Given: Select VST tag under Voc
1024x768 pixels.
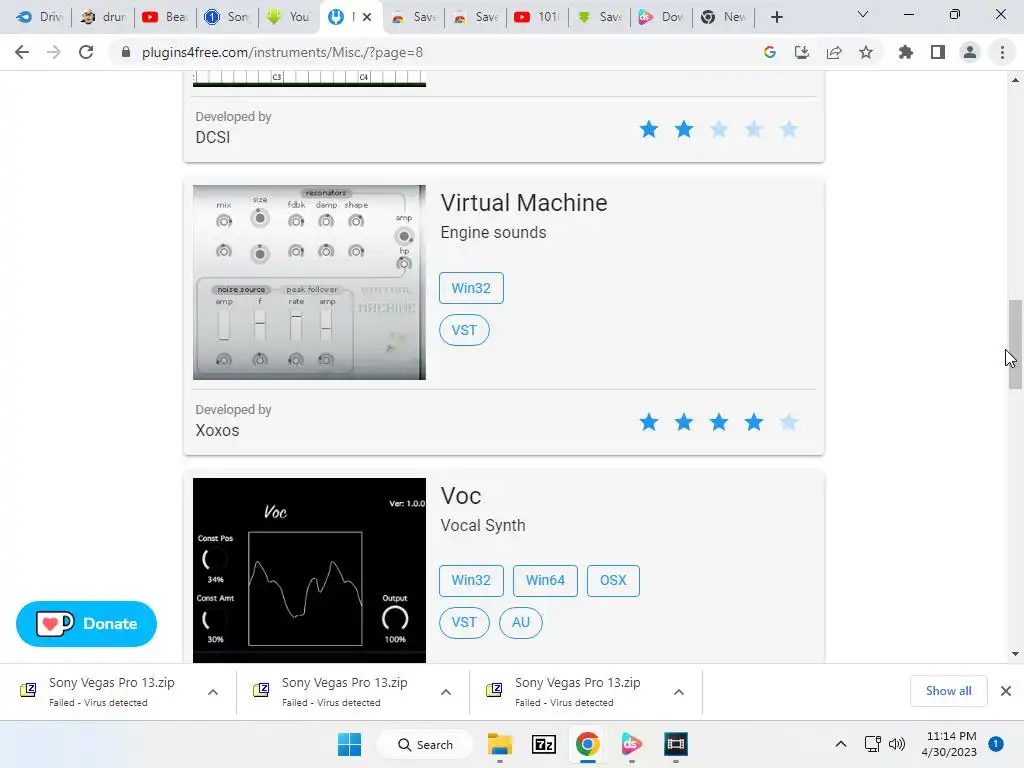Looking at the screenshot, I should coord(464,622).
